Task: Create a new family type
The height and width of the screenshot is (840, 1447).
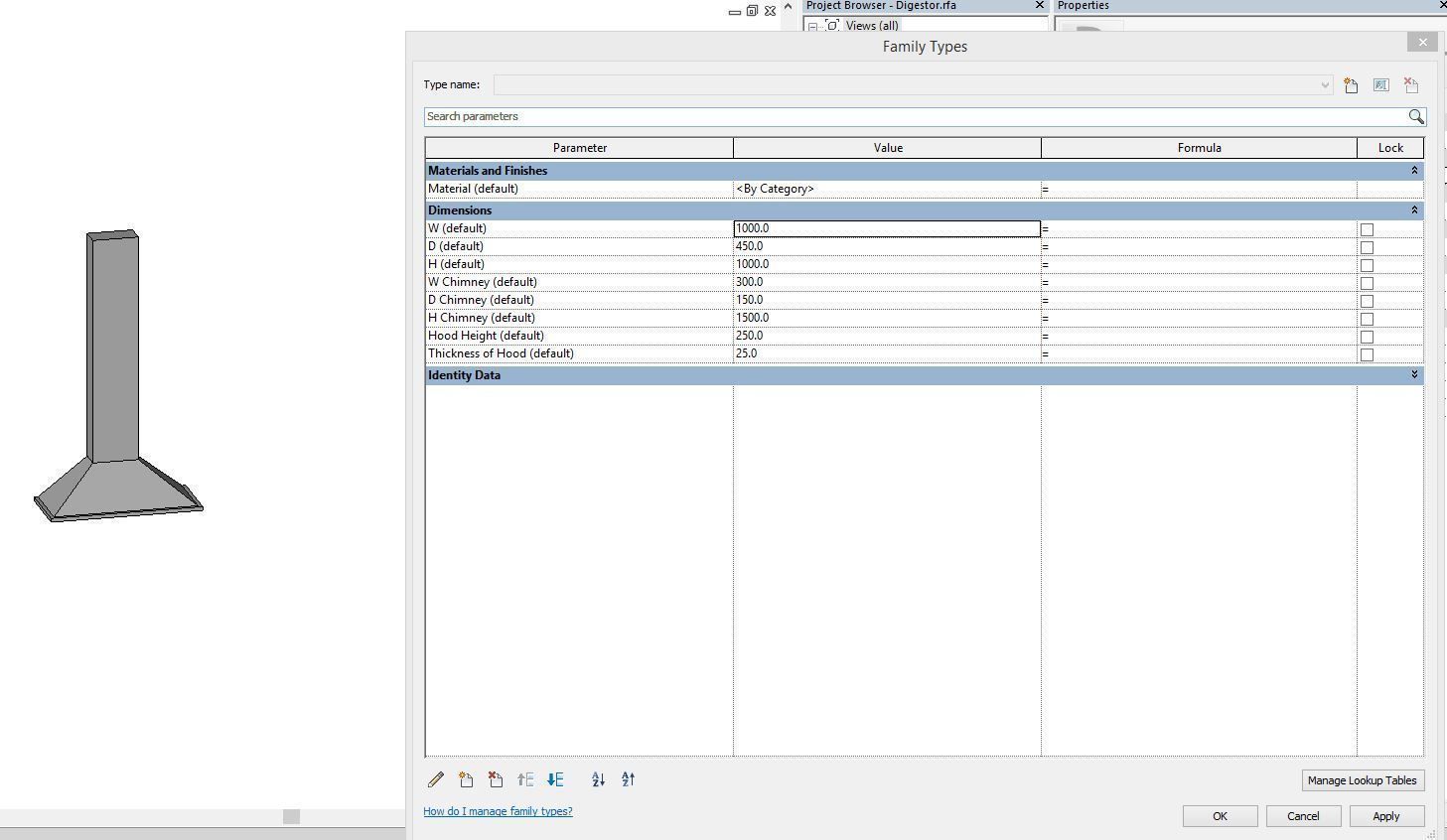Action: (1351, 85)
